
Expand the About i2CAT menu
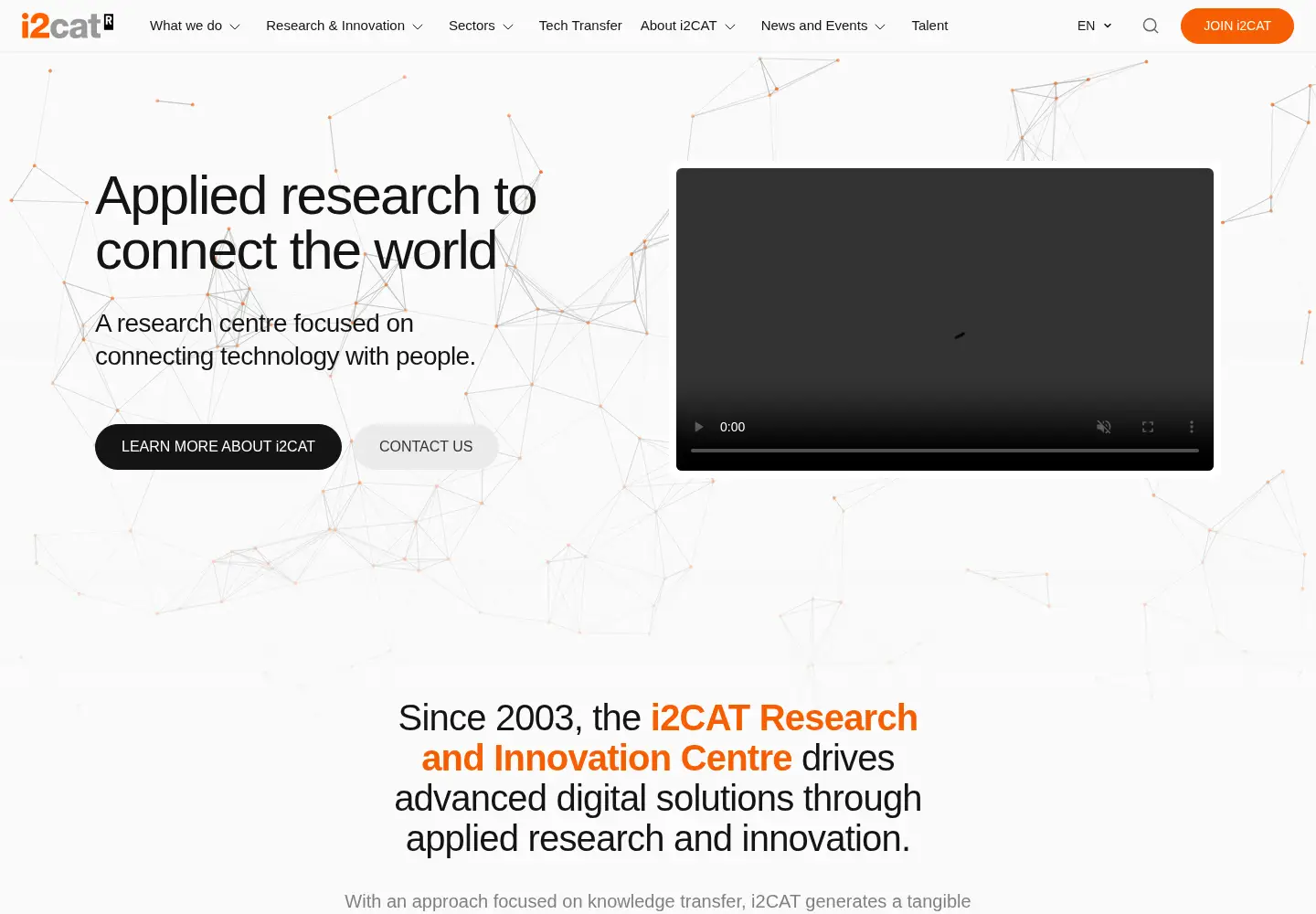688,26
